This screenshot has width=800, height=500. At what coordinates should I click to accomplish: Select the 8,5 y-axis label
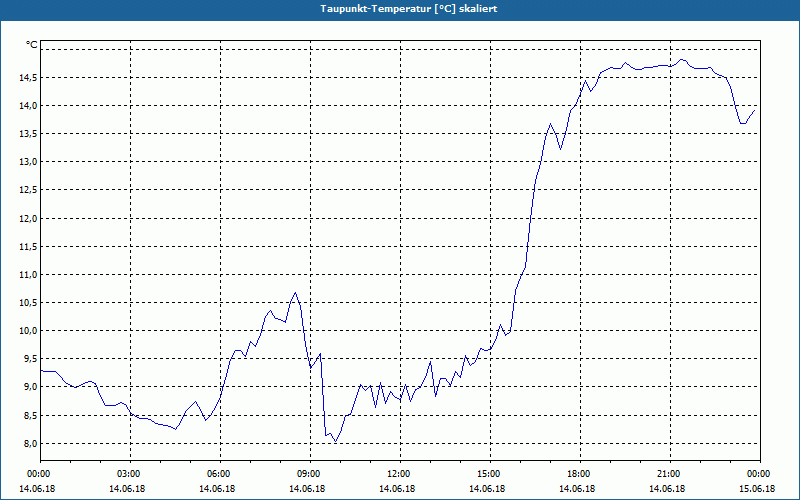tap(30, 415)
